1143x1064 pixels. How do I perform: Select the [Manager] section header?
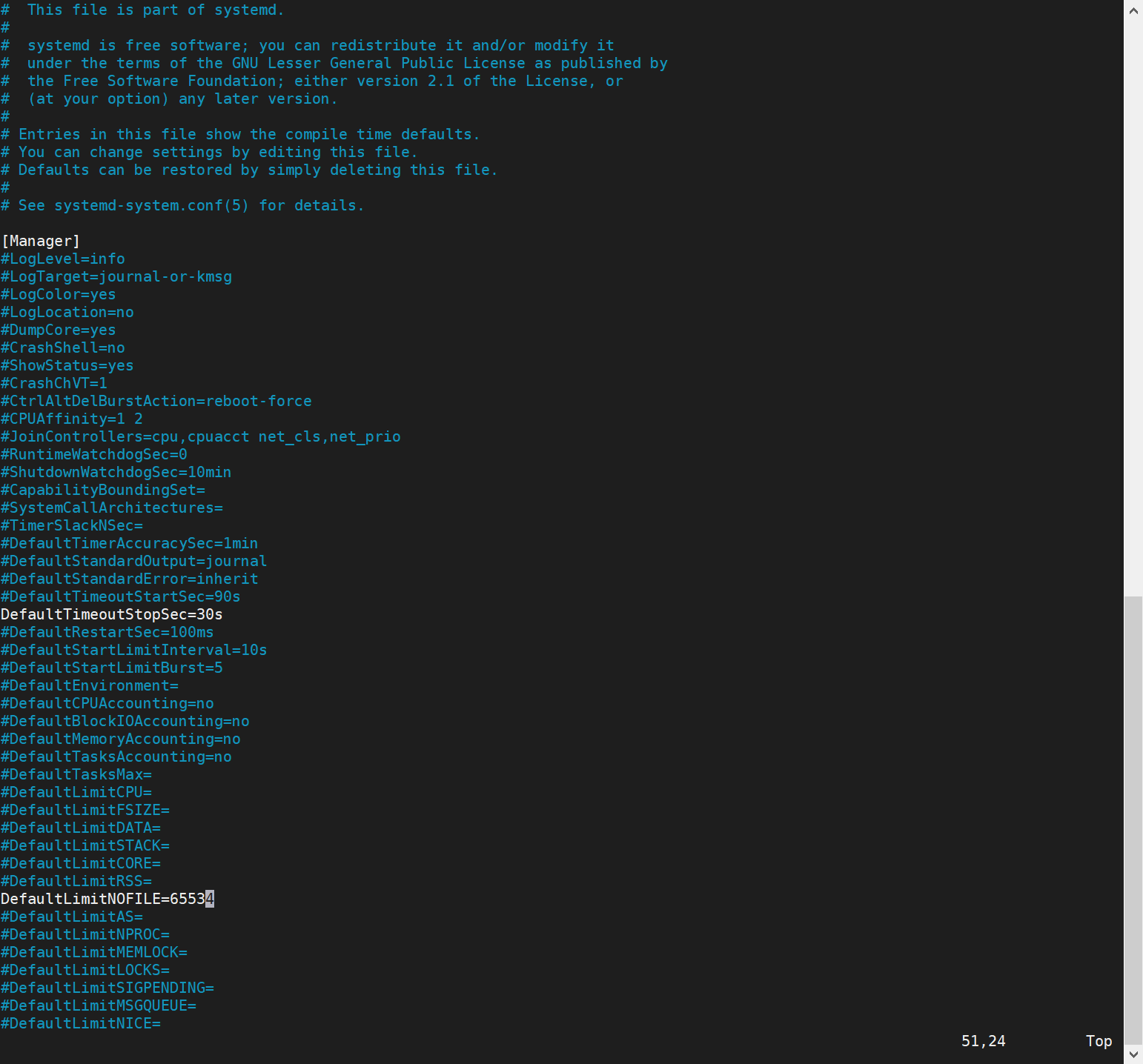(x=41, y=240)
